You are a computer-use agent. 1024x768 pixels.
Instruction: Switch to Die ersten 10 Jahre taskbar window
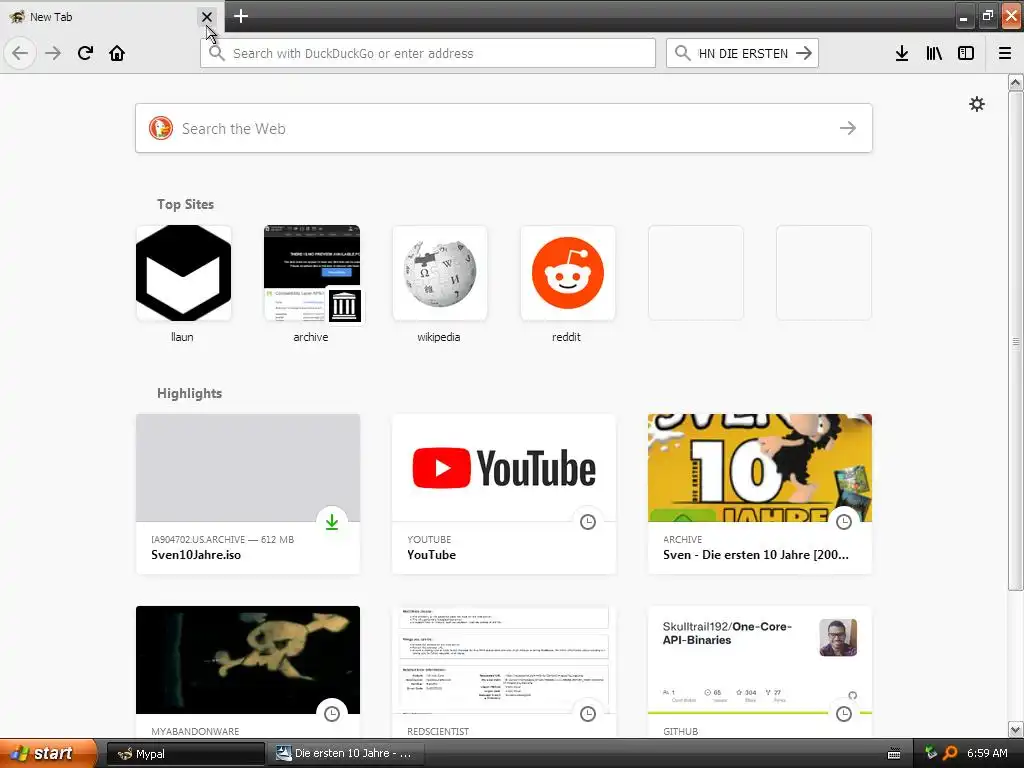coord(346,754)
